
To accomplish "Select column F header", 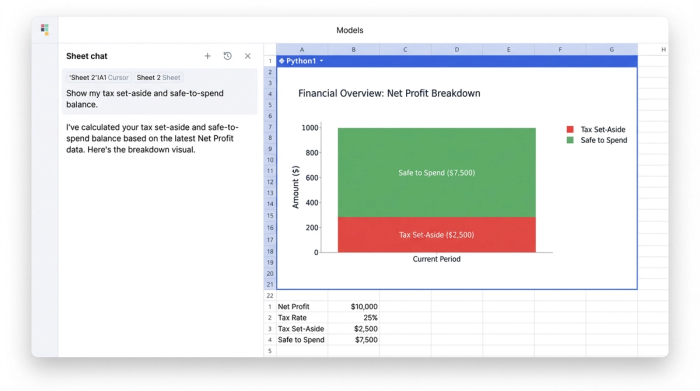I will (560, 50).
